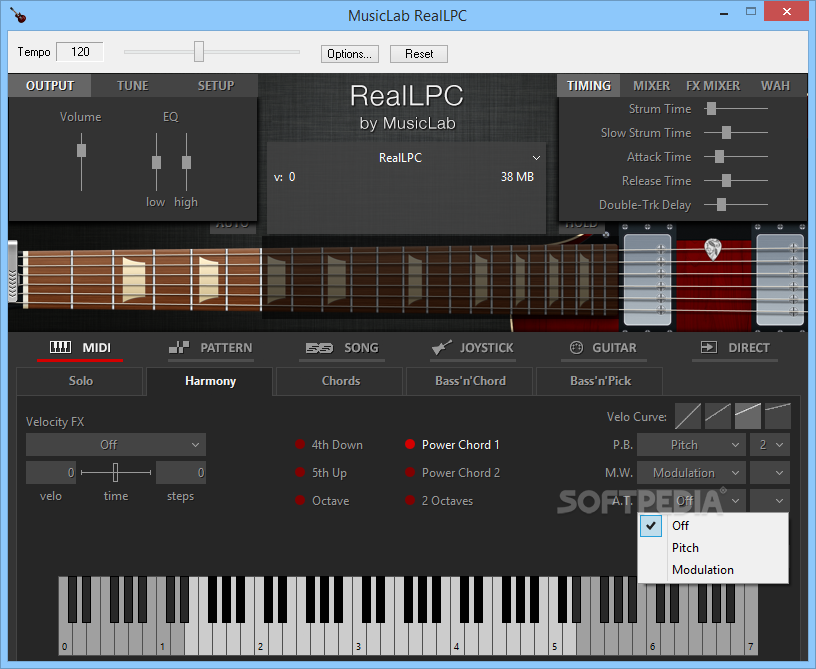Click the steps value field
This screenshot has width=816, height=669.
(x=181, y=472)
